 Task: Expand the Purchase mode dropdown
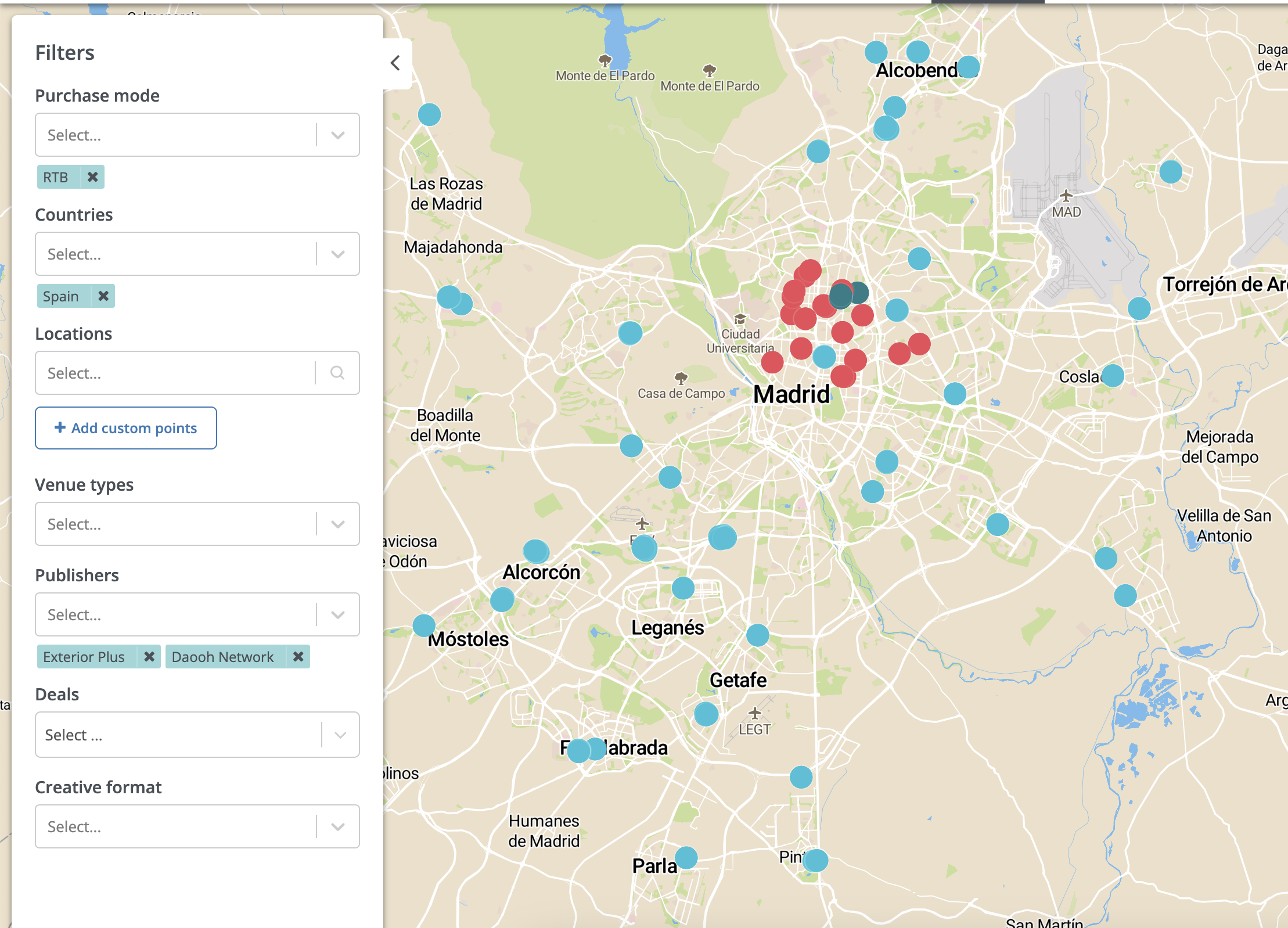point(338,135)
